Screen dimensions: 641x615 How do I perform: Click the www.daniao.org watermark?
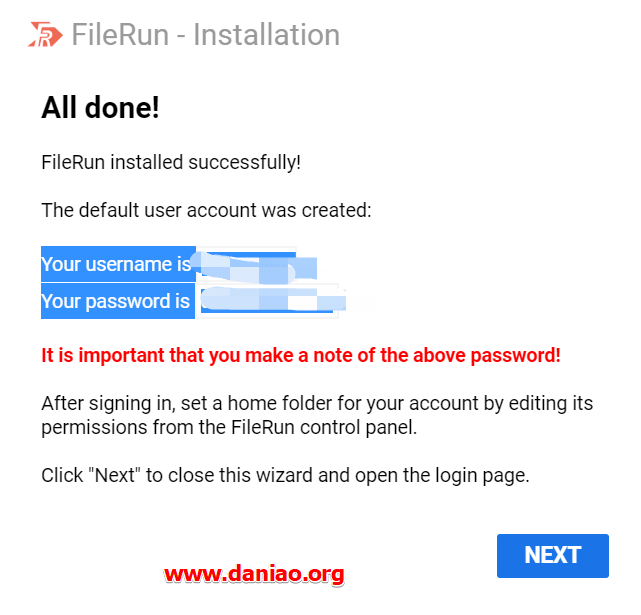254,574
